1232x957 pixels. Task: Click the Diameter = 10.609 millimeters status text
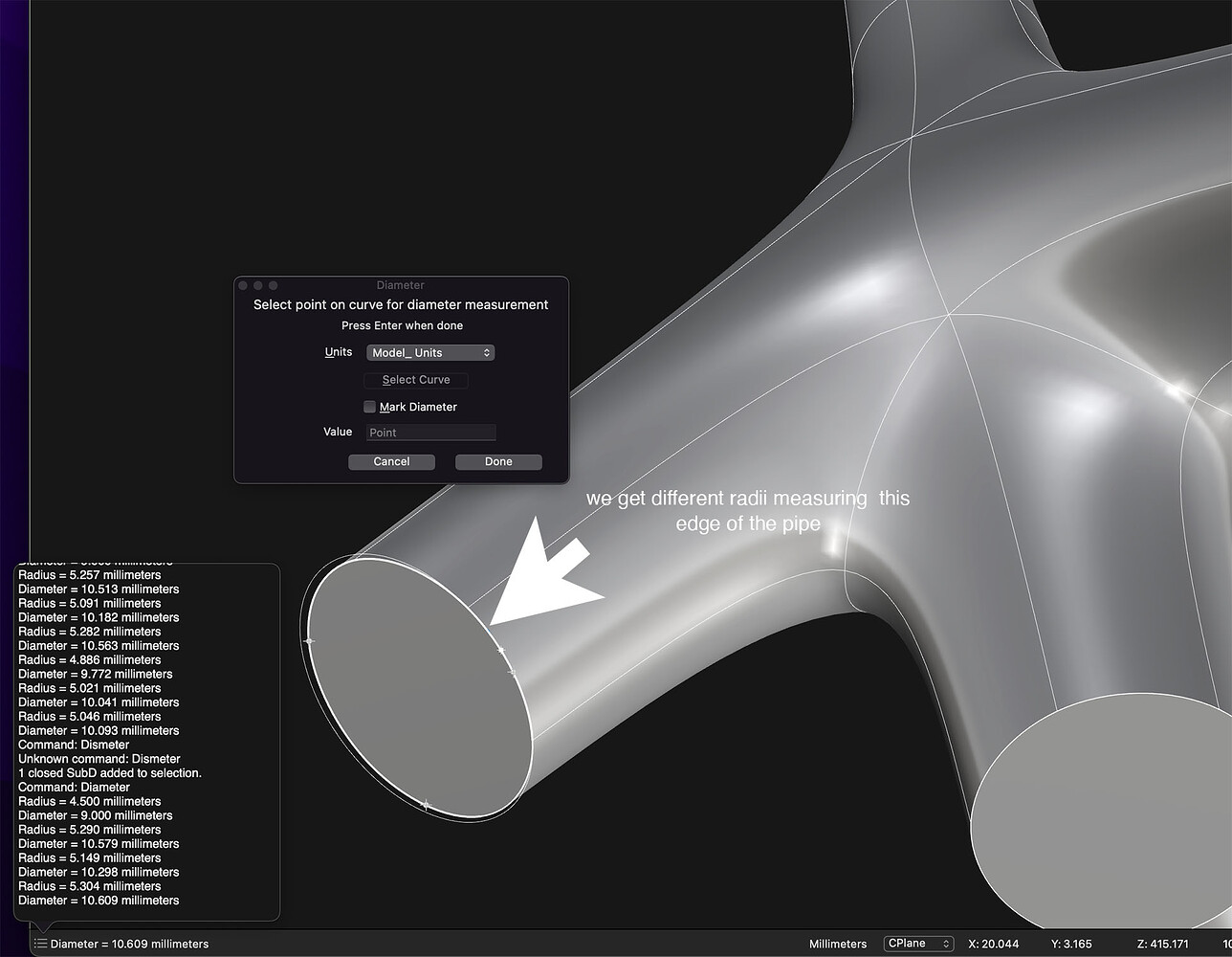124,944
